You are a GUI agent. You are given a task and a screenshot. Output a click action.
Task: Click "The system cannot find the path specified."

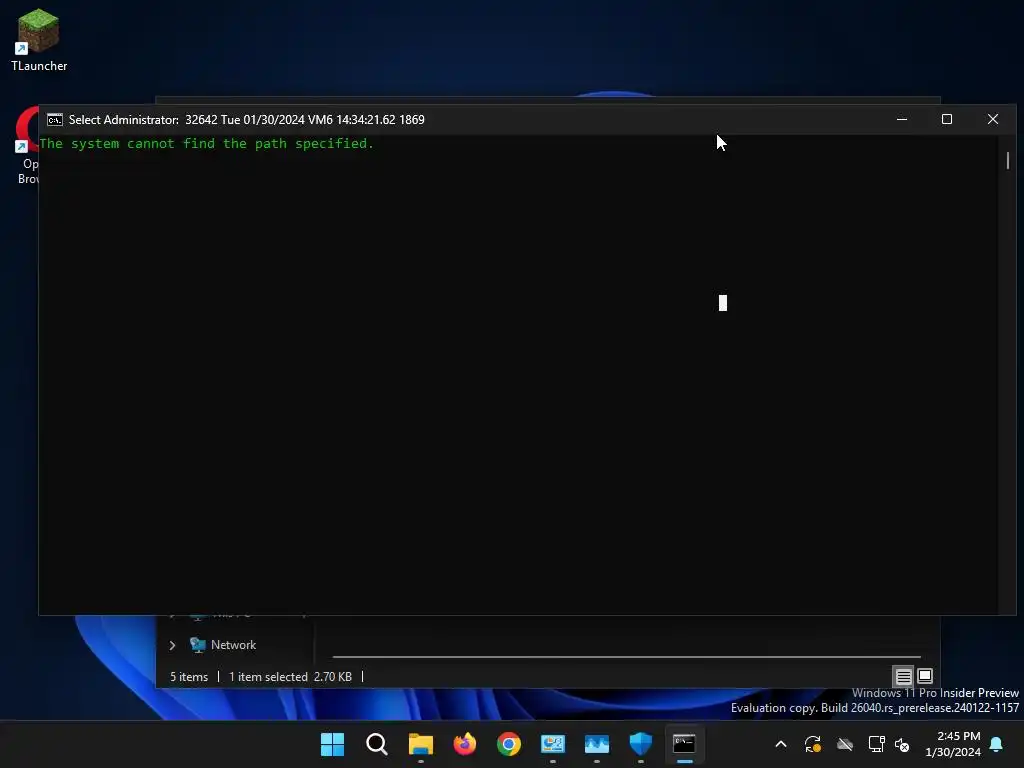coord(206,144)
